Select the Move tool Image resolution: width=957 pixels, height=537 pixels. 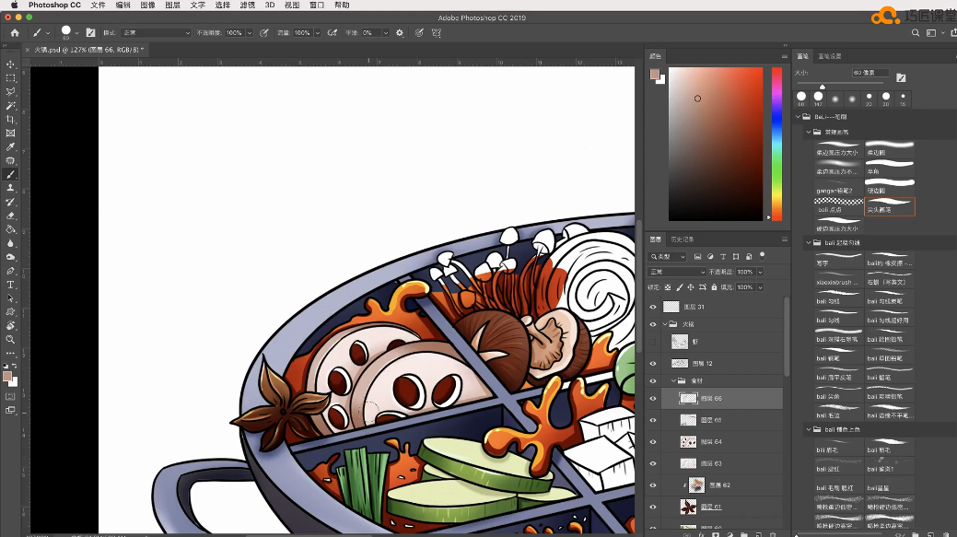10,64
